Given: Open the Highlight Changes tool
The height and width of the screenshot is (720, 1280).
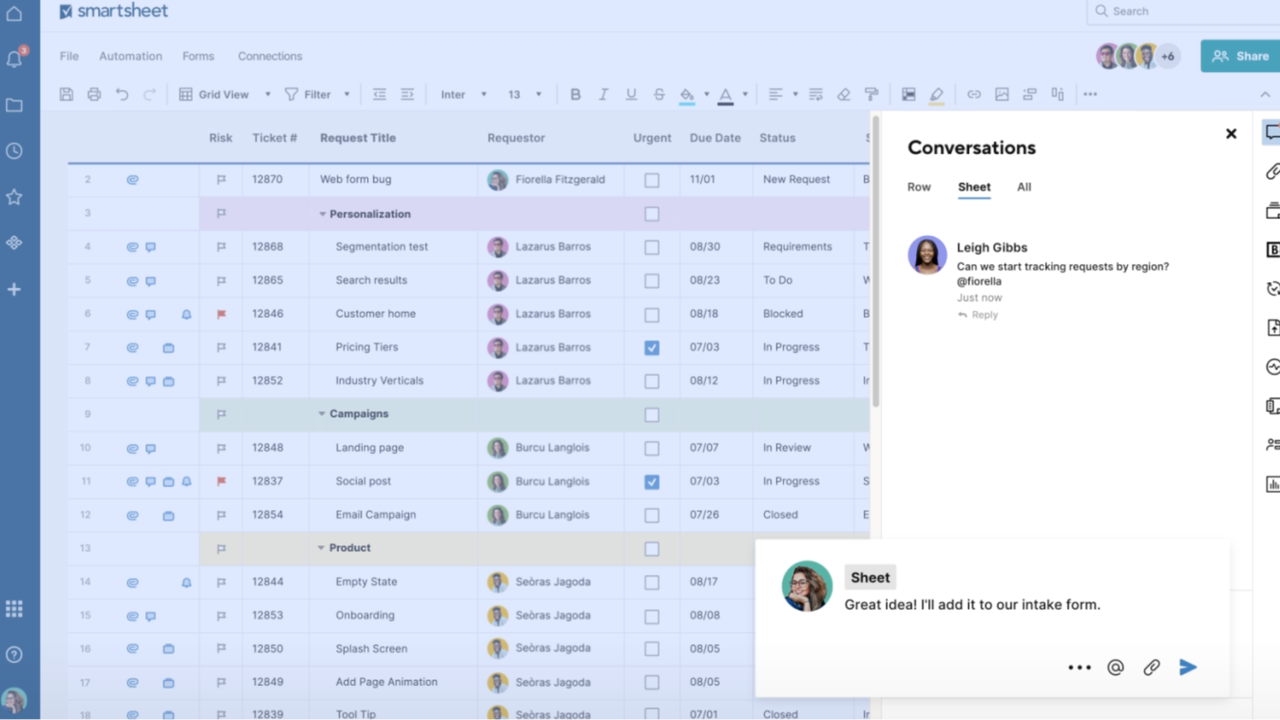Looking at the screenshot, I should pos(937,94).
